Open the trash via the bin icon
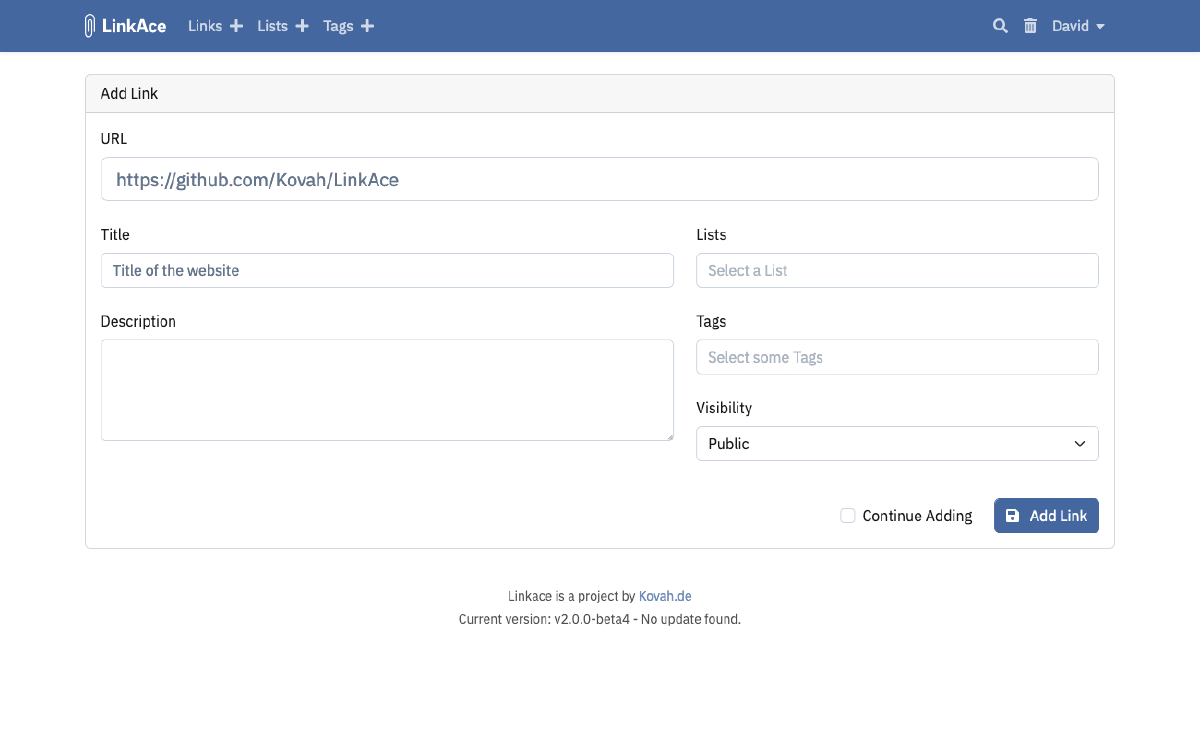The image size is (1200, 738). (x=1030, y=25)
